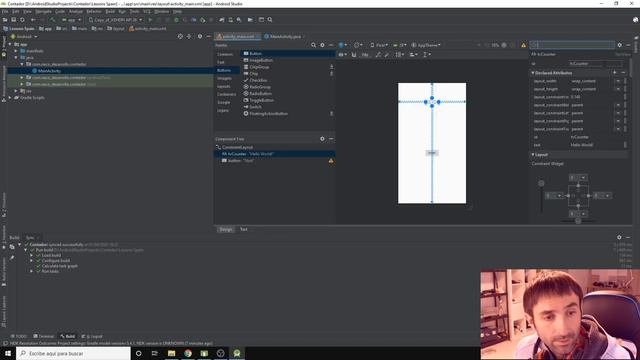
Task: Open the Android project view dropdown
Action: [x=24, y=37]
